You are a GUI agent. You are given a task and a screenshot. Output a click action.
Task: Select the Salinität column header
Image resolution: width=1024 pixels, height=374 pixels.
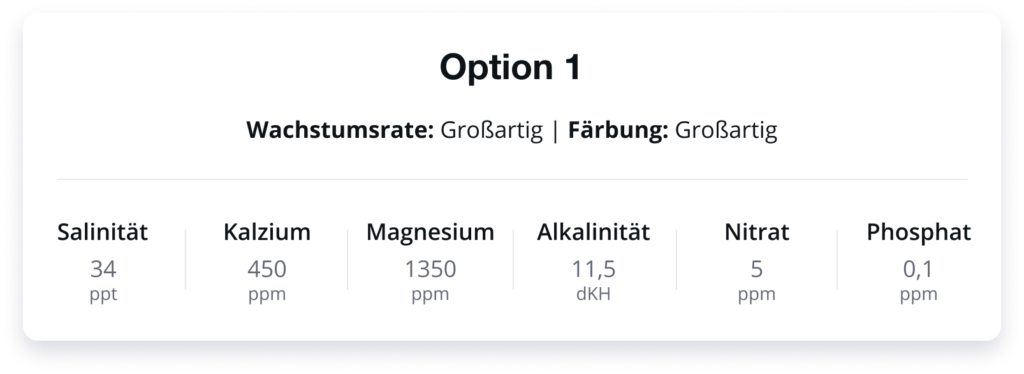(103, 232)
